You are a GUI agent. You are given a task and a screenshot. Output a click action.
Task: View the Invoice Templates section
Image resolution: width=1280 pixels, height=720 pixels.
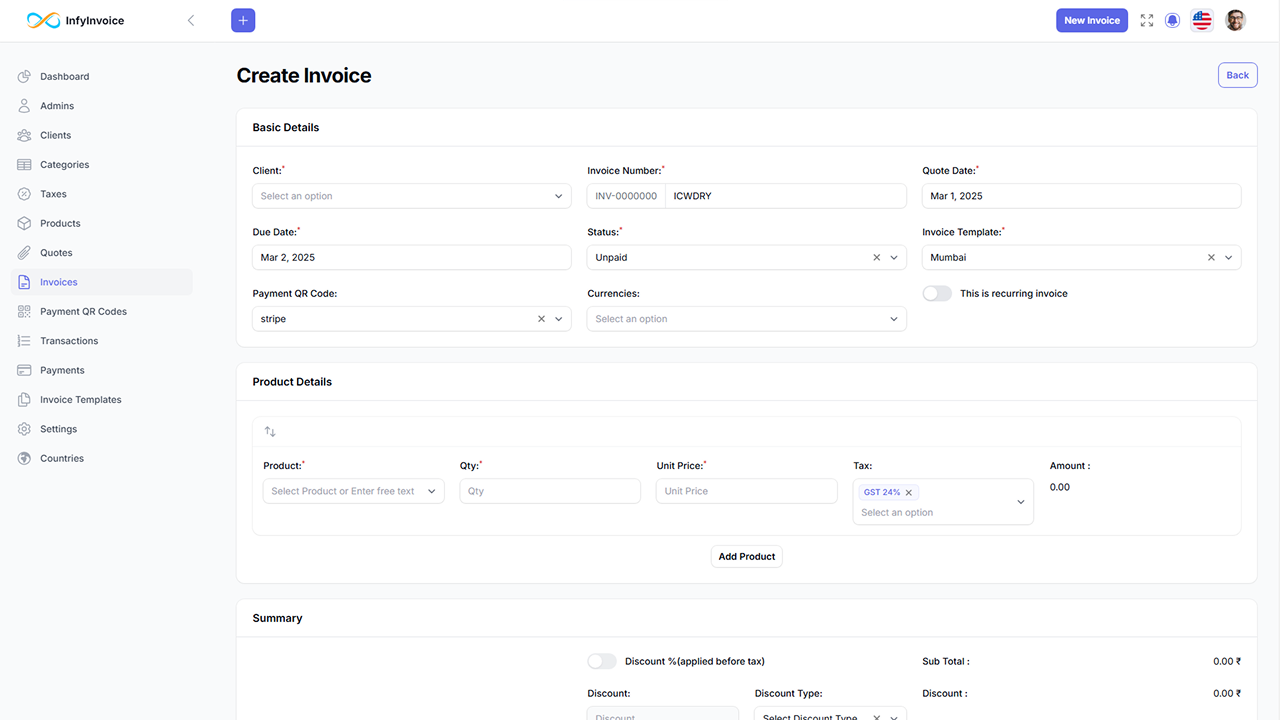click(x=82, y=399)
